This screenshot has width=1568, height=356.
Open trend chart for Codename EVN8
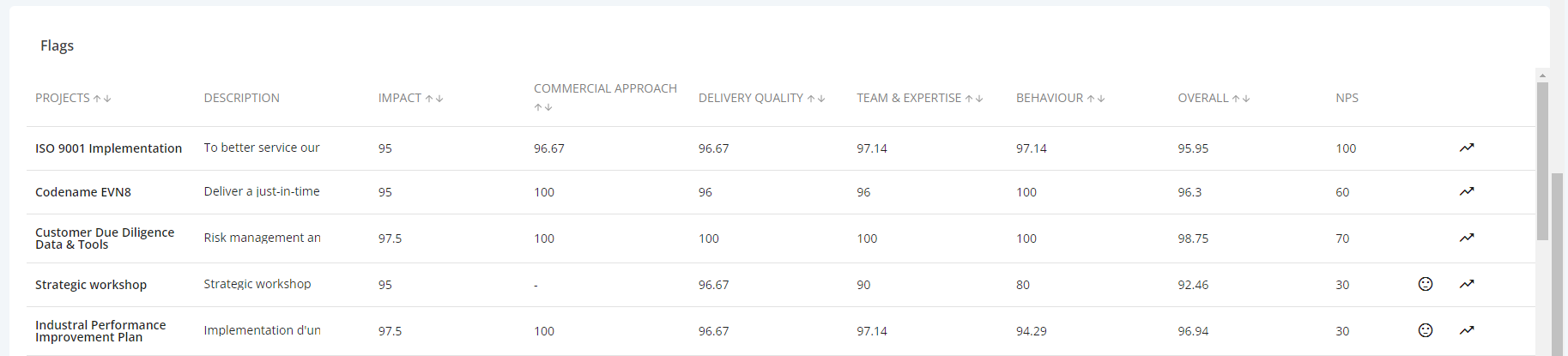click(x=1467, y=191)
